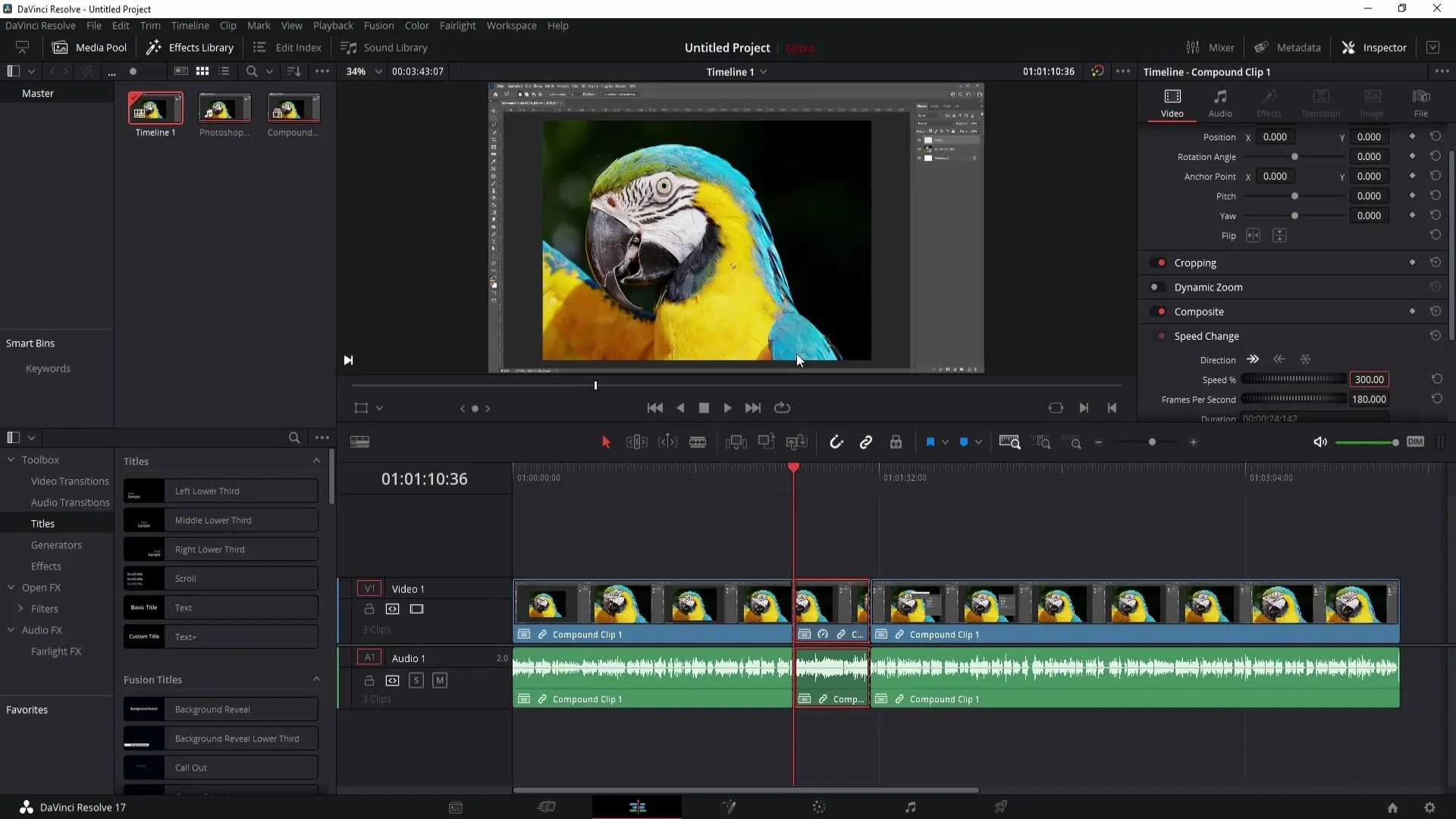1456x819 pixels.
Task: Adjust timeline zoom slider handle
Action: point(1152,442)
